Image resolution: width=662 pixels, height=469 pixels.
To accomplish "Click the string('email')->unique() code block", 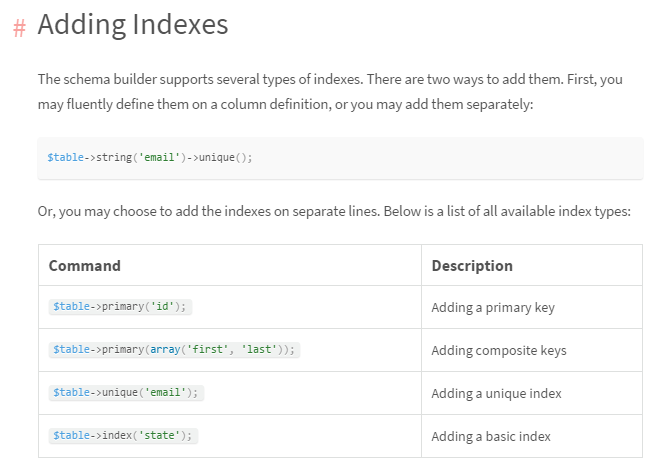I will (340, 158).
